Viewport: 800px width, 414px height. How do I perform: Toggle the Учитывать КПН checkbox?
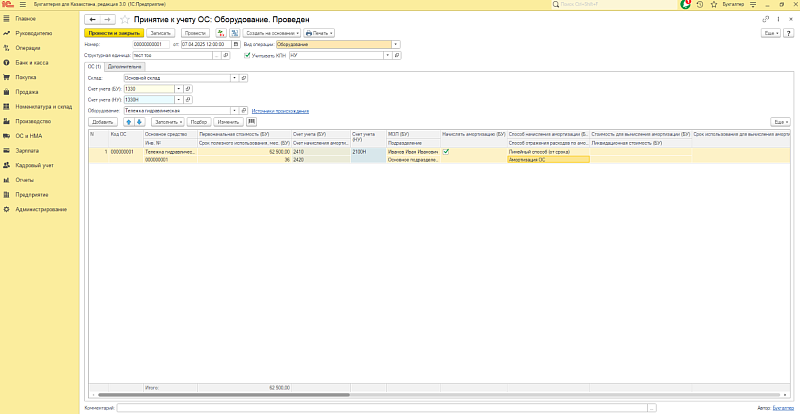pyautogui.click(x=247, y=55)
